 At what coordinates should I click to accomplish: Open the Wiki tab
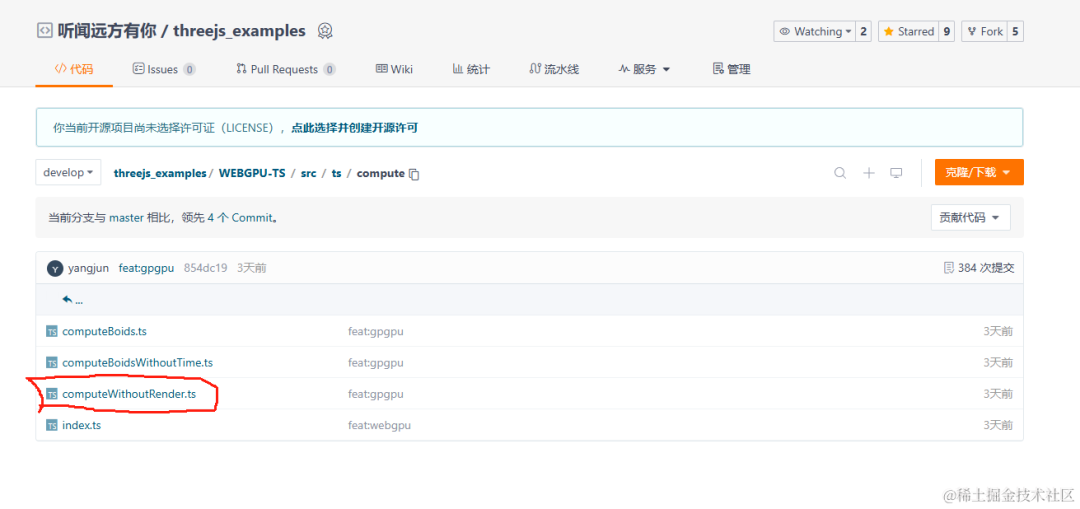(x=394, y=69)
